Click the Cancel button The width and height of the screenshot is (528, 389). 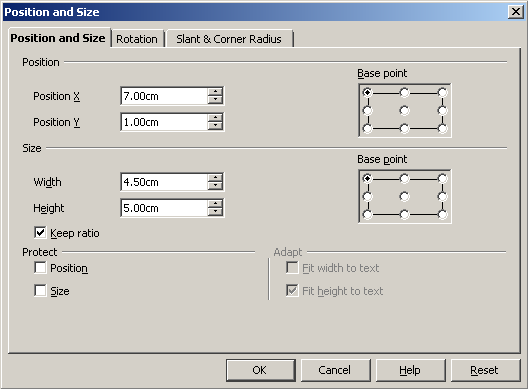[x=335, y=370]
